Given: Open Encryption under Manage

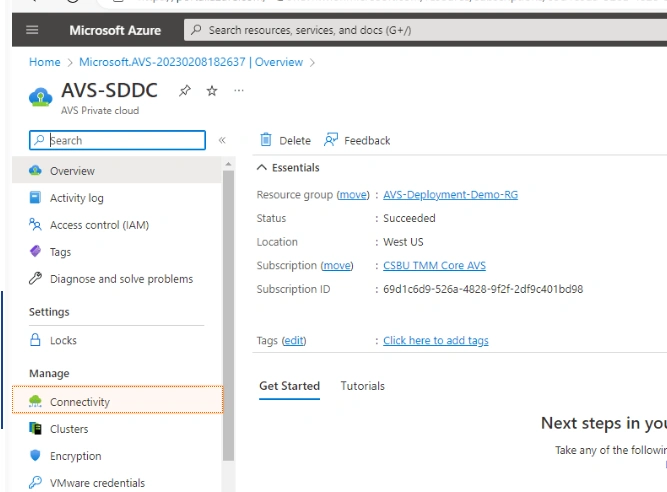Looking at the screenshot, I should point(117,455).
